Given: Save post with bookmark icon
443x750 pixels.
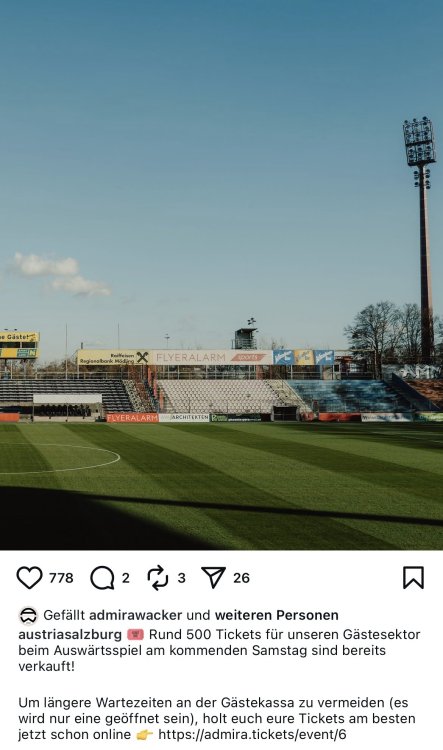Looking at the screenshot, I should coord(413,578).
